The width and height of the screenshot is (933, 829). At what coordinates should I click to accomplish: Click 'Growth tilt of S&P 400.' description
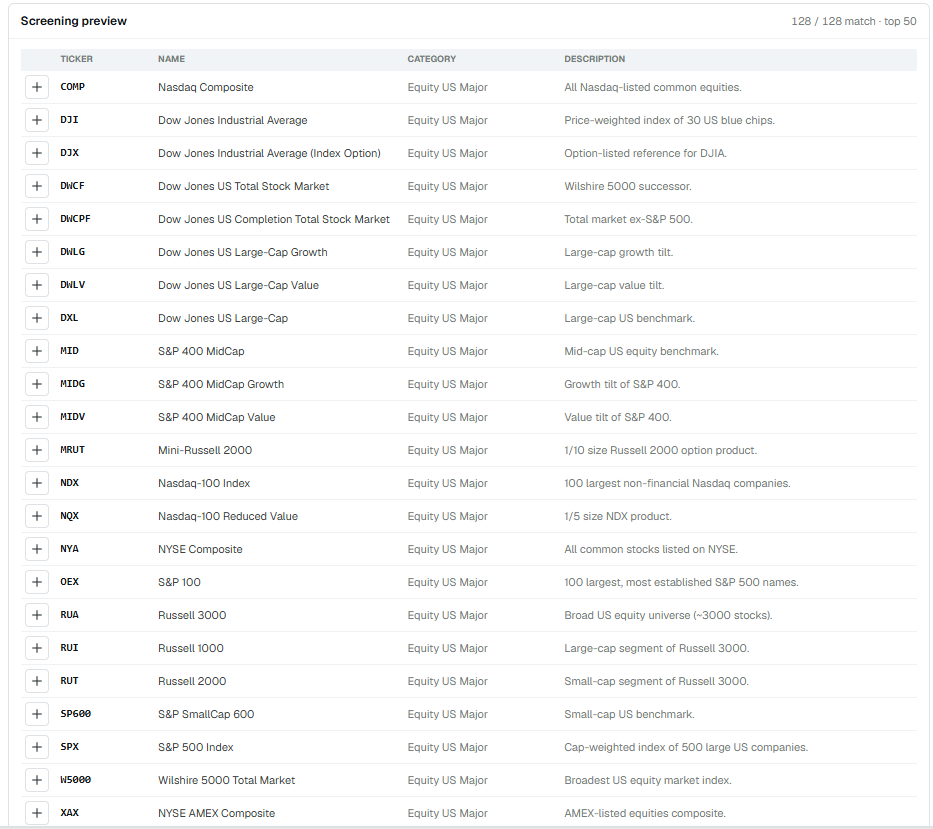click(622, 384)
